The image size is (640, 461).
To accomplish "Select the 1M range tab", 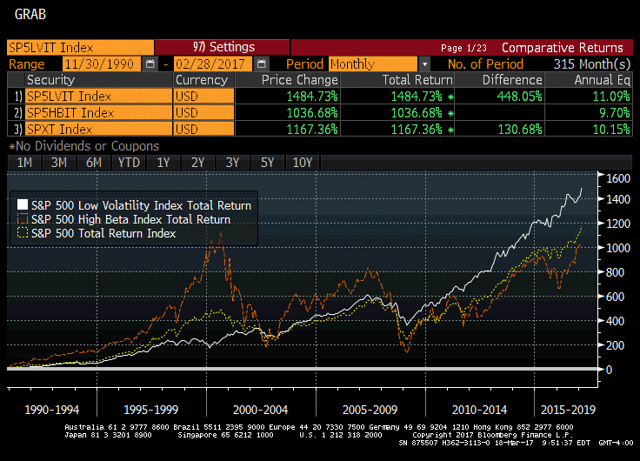I will [x=24, y=163].
